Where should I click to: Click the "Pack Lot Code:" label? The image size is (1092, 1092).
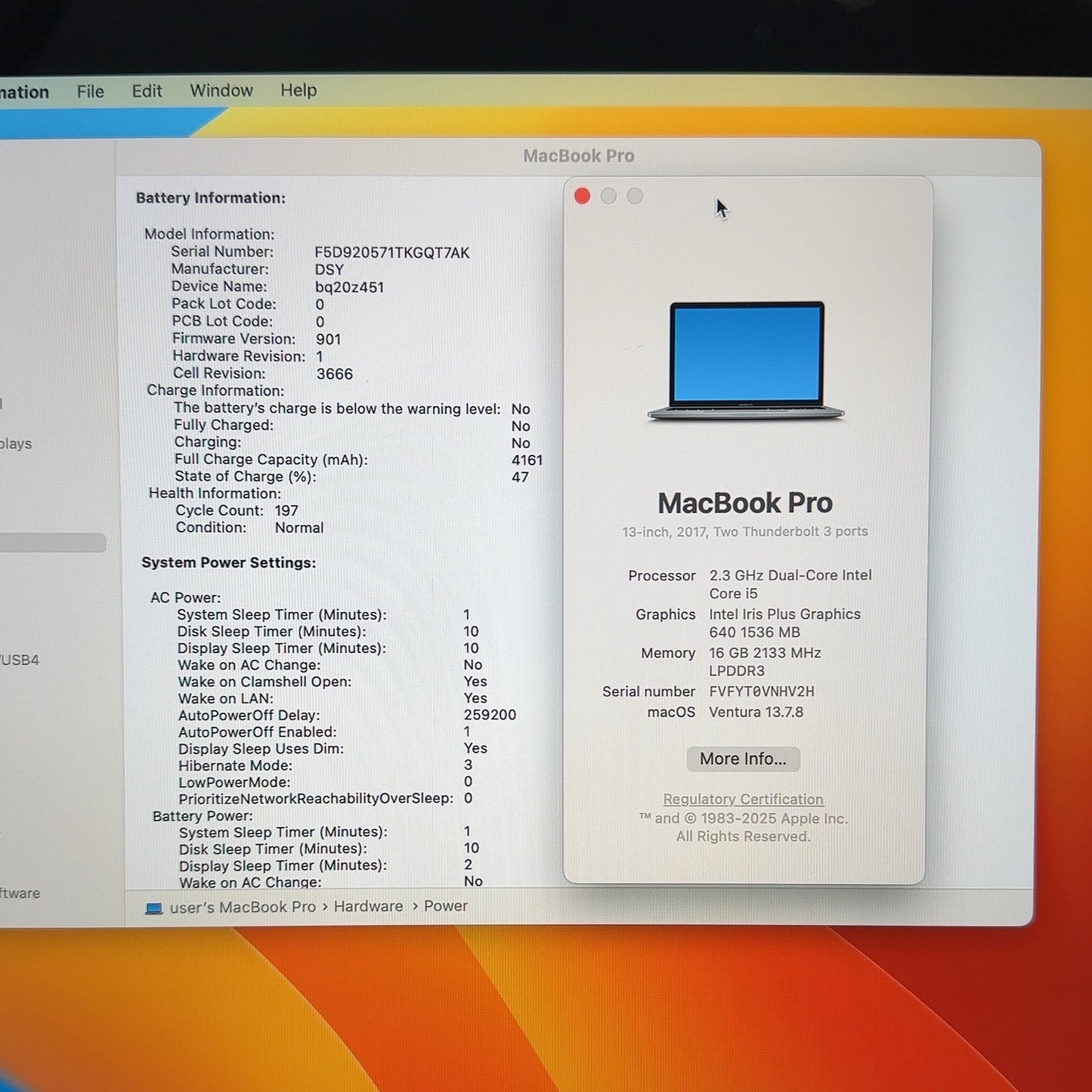click(224, 304)
